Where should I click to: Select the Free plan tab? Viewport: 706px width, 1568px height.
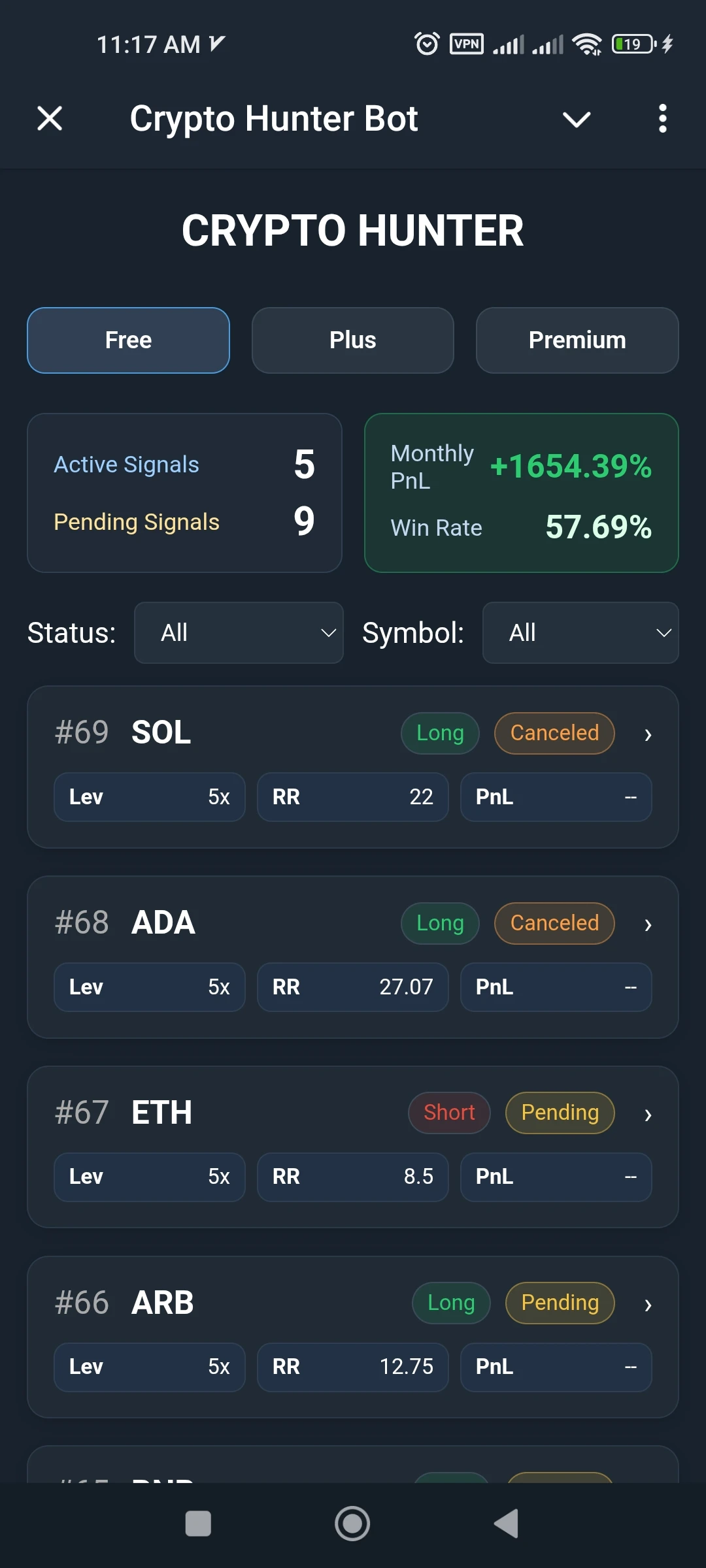(128, 340)
